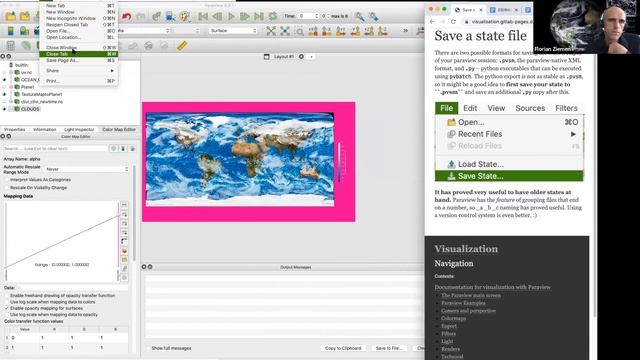640x360 pixels.
Task: Expand the toolbar overflow double-arrow
Action: (406, 31)
